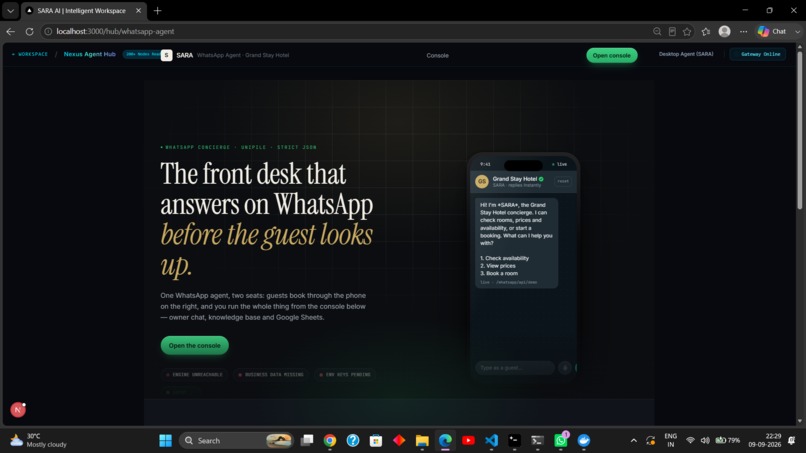Open the Get Help taskbar icon

(353, 441)
